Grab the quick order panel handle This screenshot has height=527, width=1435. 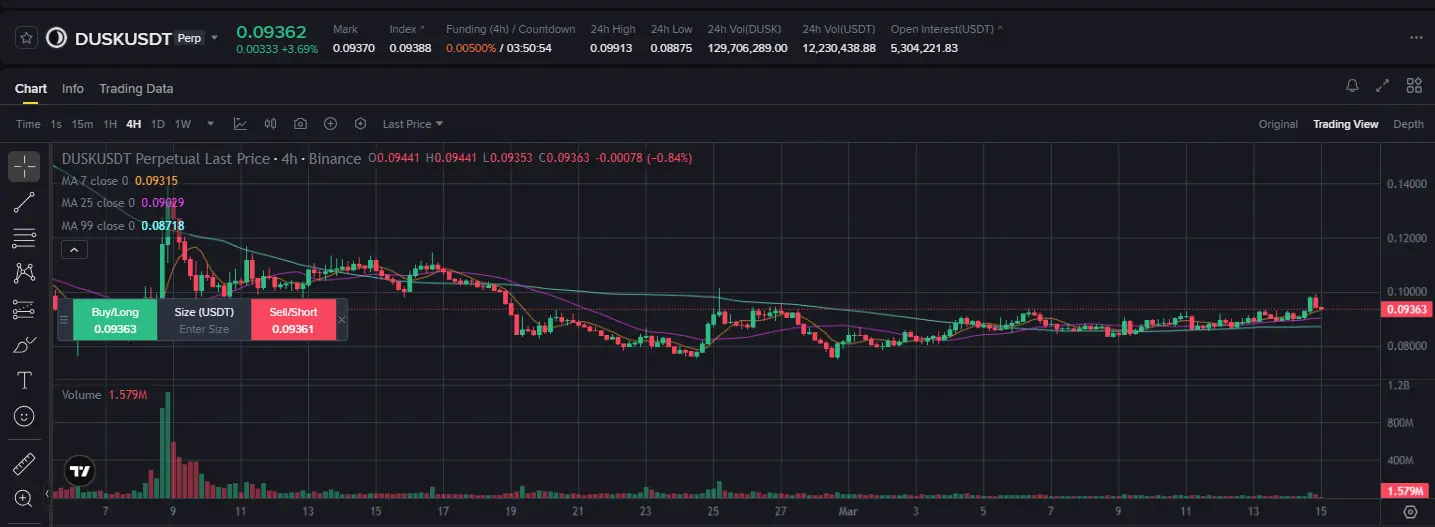64,320
